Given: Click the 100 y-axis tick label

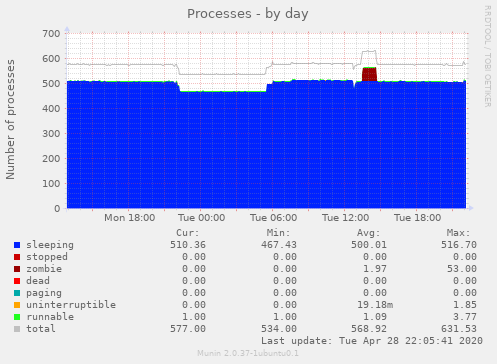Looking at the screenshot, I should 51,184.
